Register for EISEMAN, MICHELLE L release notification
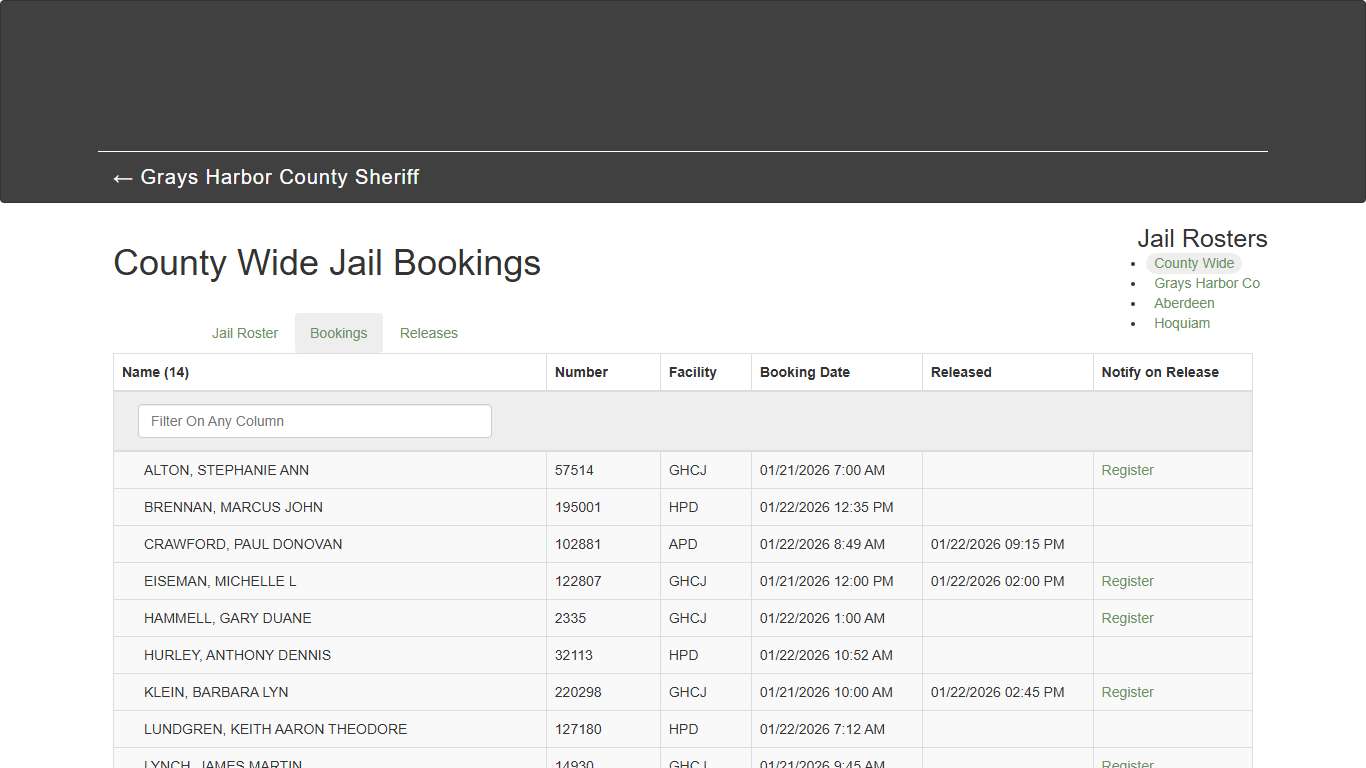Image resolution: width=1366 pixels, height=768 pixels. coord(1127,581)
